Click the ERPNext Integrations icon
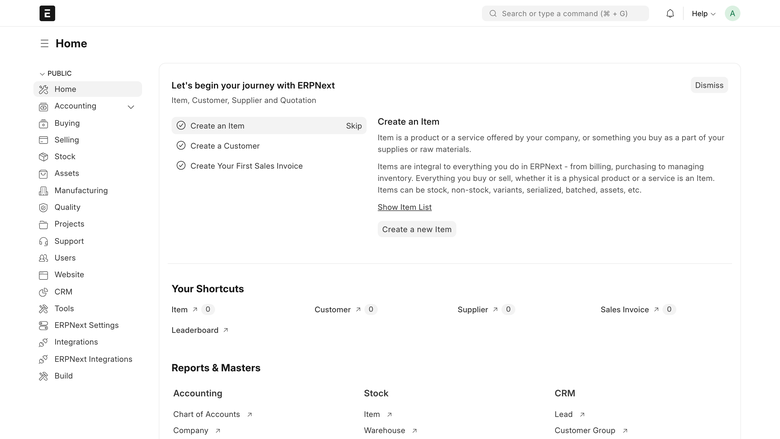Screen dimensions: 780x439 coord(44,359)
